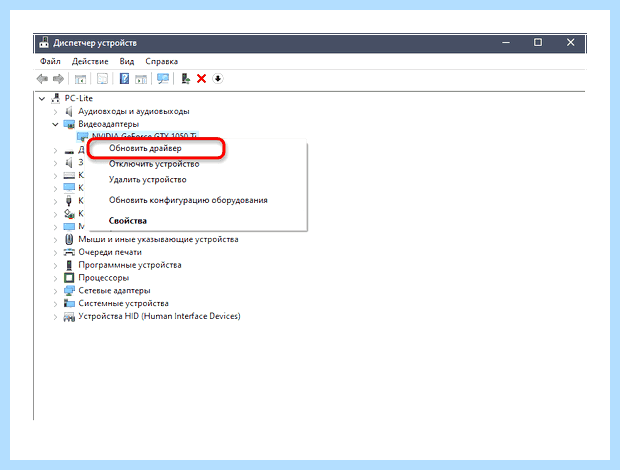Select the Очереди печати label

[110, 252]
